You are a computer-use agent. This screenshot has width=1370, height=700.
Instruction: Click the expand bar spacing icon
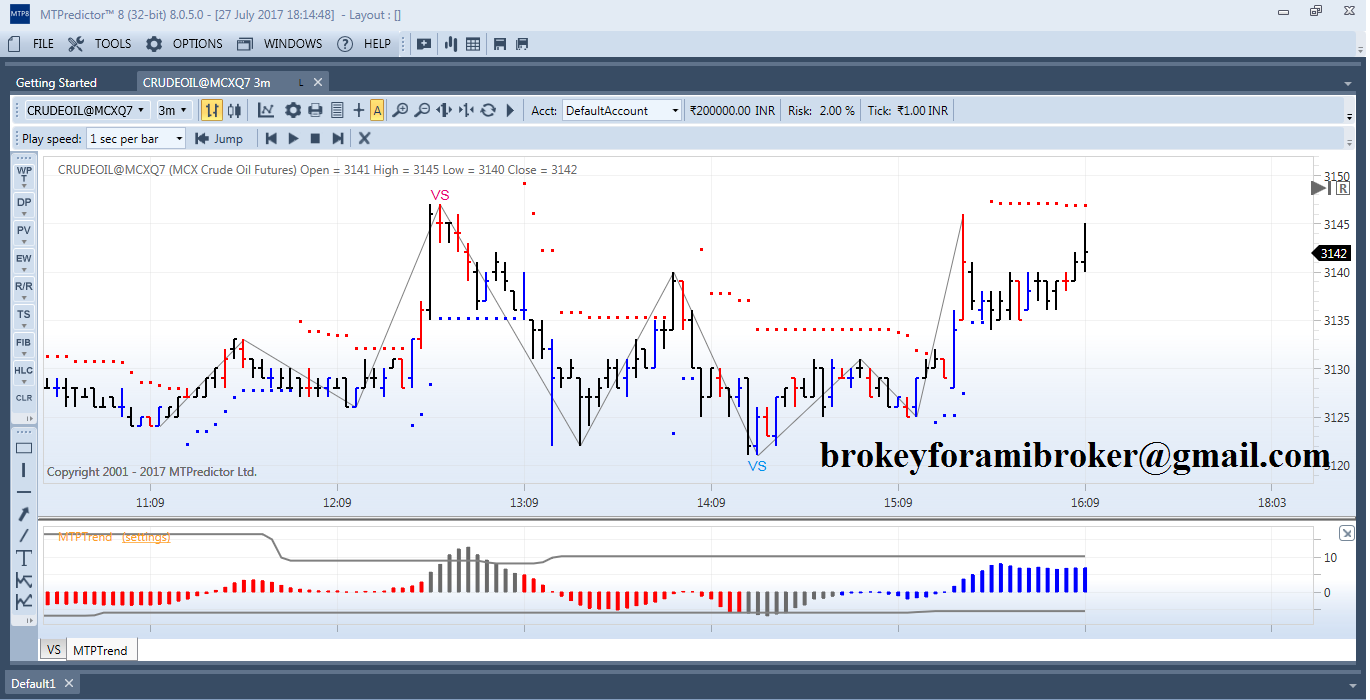pyautogui.click(x=445, y=110)
